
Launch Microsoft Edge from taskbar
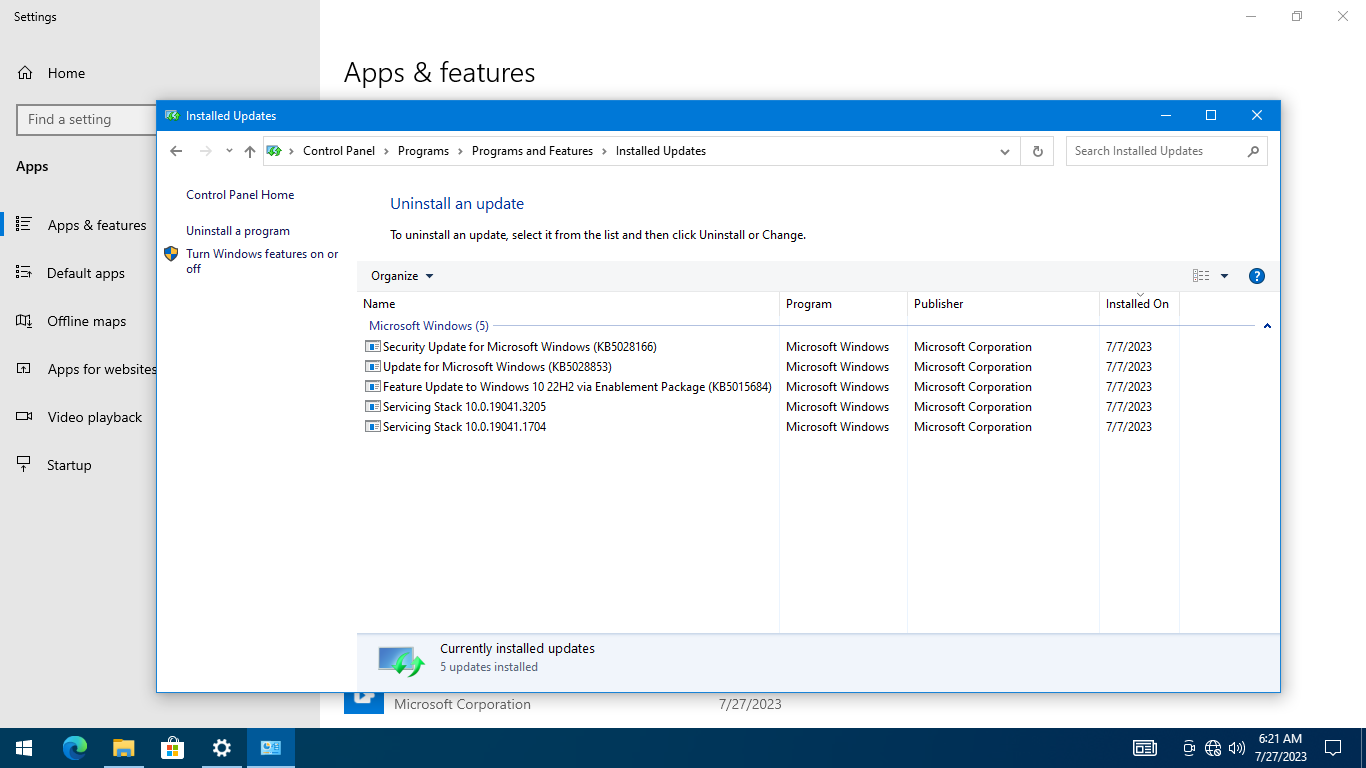pos(75,748)
